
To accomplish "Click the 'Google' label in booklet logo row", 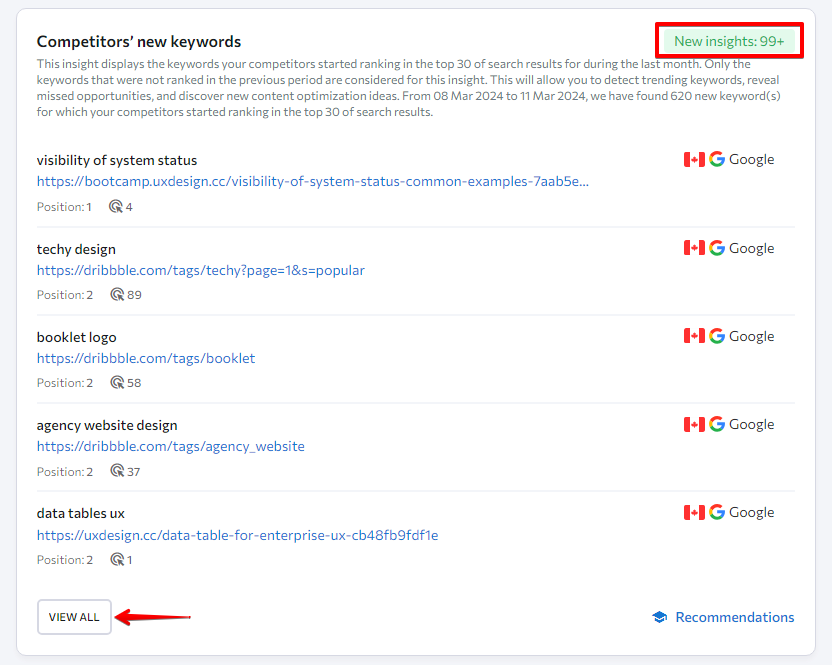I will point(751,336).
